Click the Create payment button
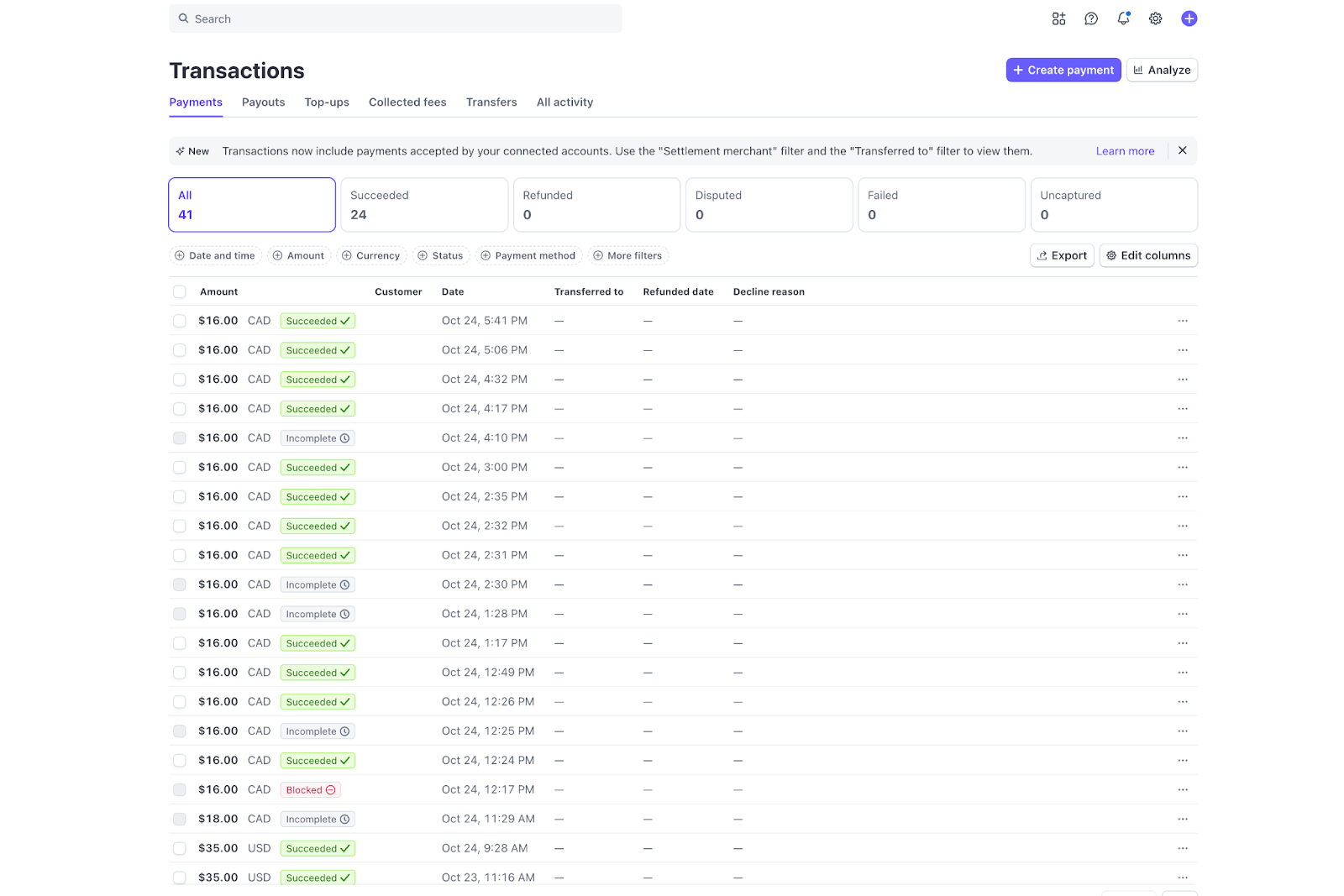The height and width of the screenshot is (896, 1344). (x=1063, y=70)
